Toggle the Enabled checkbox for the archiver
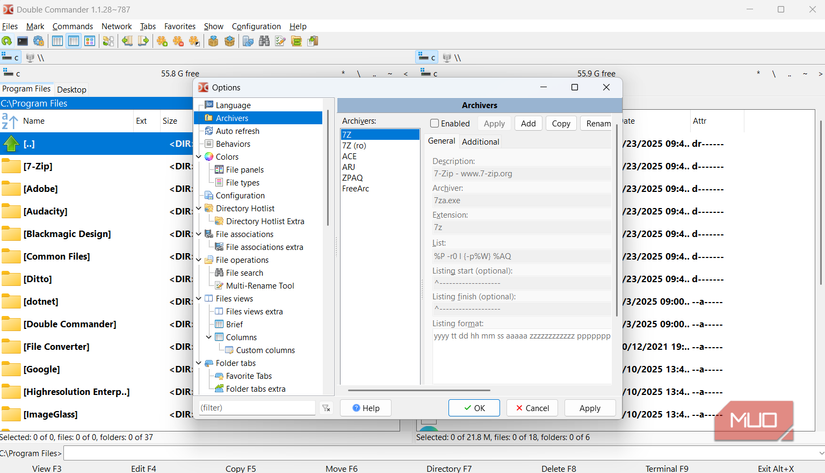 tap(435, 123)
